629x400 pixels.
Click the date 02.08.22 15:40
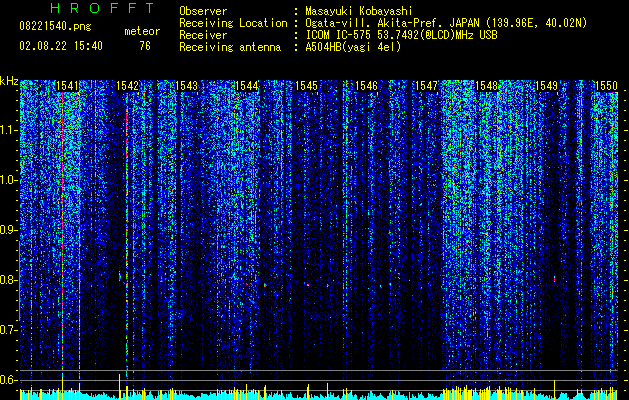click(61, 46)
